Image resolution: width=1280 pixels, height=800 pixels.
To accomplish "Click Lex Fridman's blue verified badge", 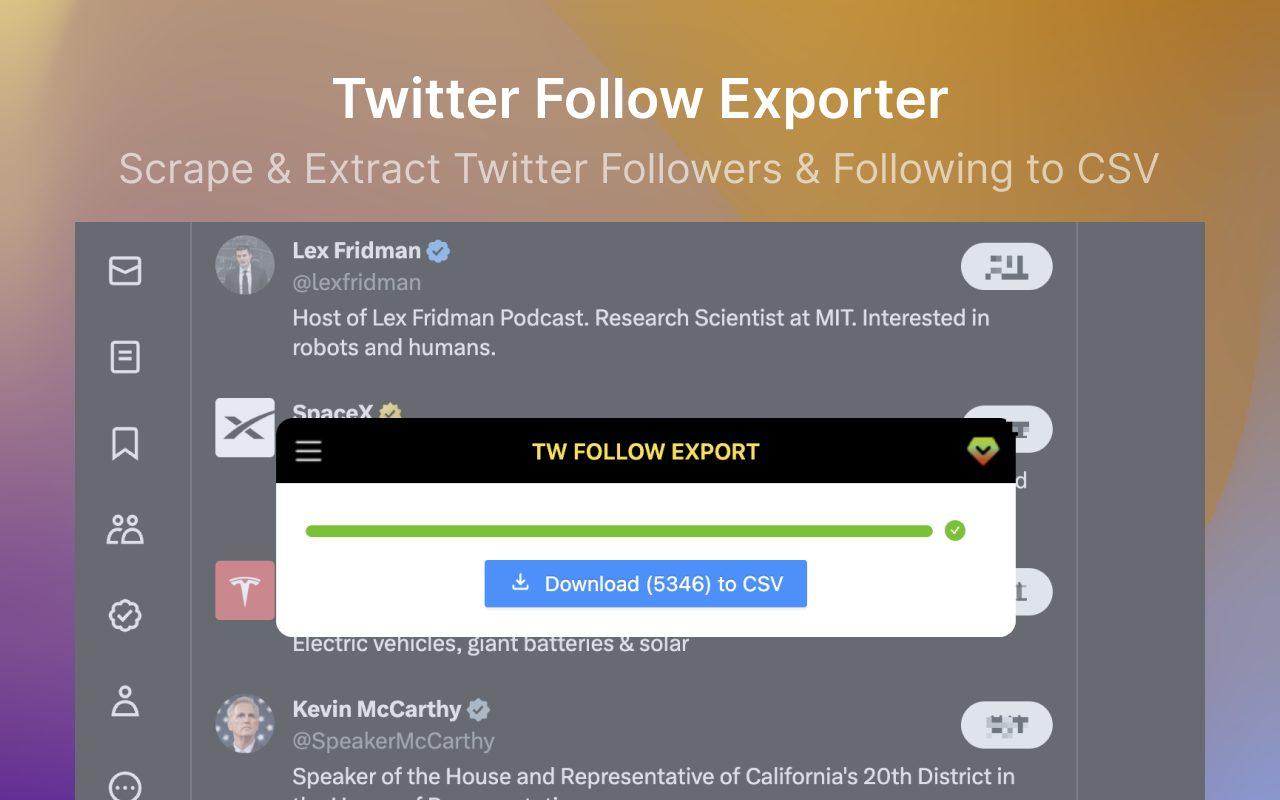I will click(x=437, y=250).
